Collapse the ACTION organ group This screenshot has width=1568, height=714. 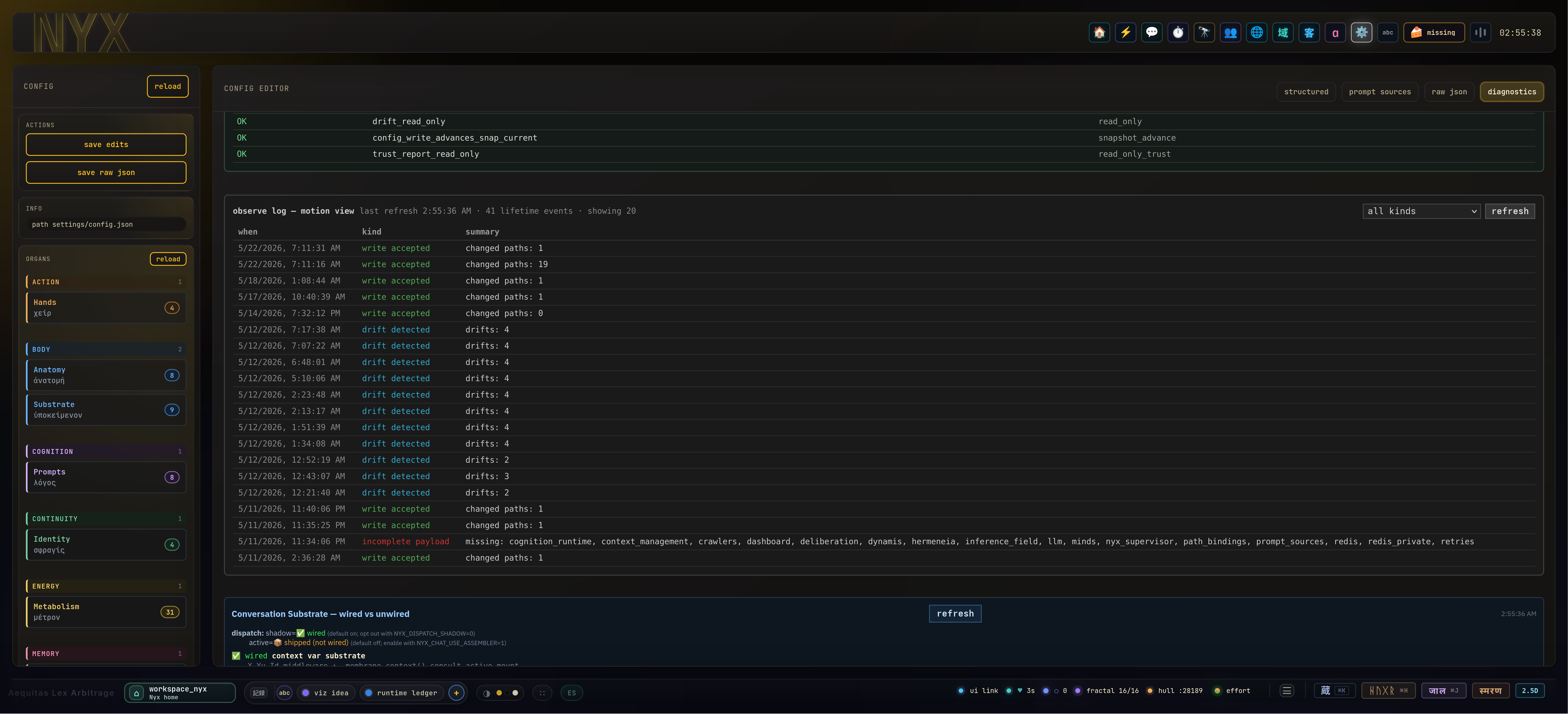pyautogui.click(x=106, y=282)
